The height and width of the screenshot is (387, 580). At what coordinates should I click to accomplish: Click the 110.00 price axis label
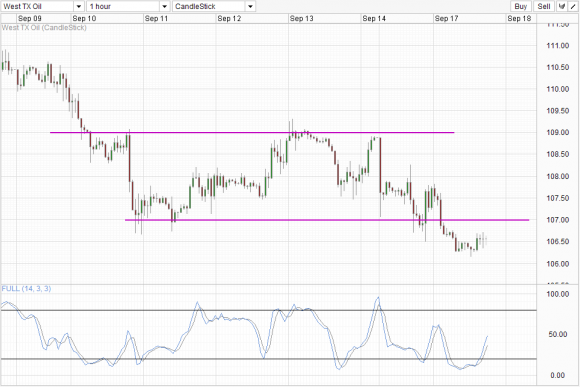pyautogui.click(x=557, y=89)
